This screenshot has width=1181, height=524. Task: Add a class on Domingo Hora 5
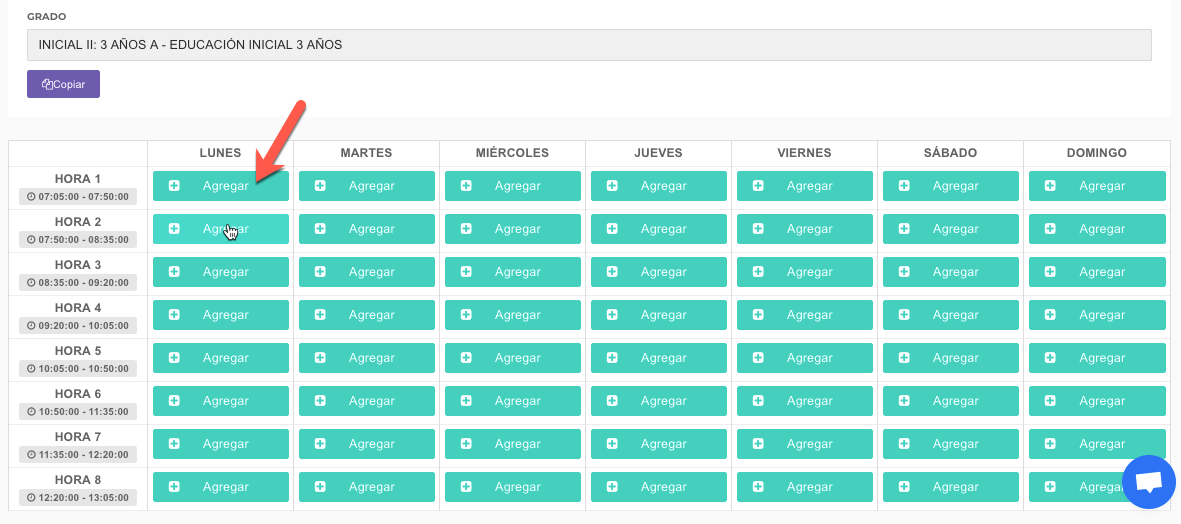[x=1097, y=358]
